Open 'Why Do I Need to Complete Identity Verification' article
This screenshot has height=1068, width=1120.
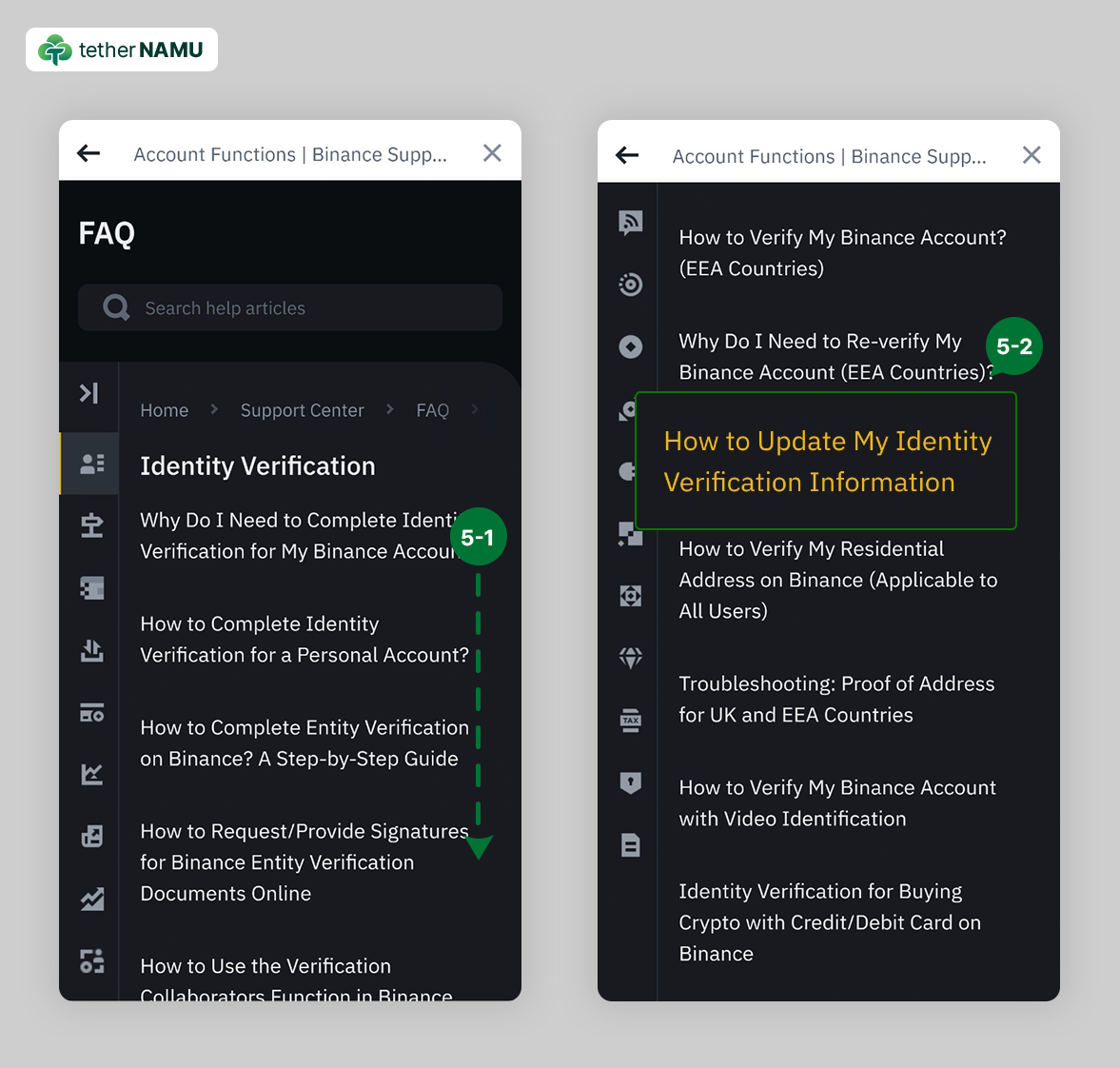303,536
